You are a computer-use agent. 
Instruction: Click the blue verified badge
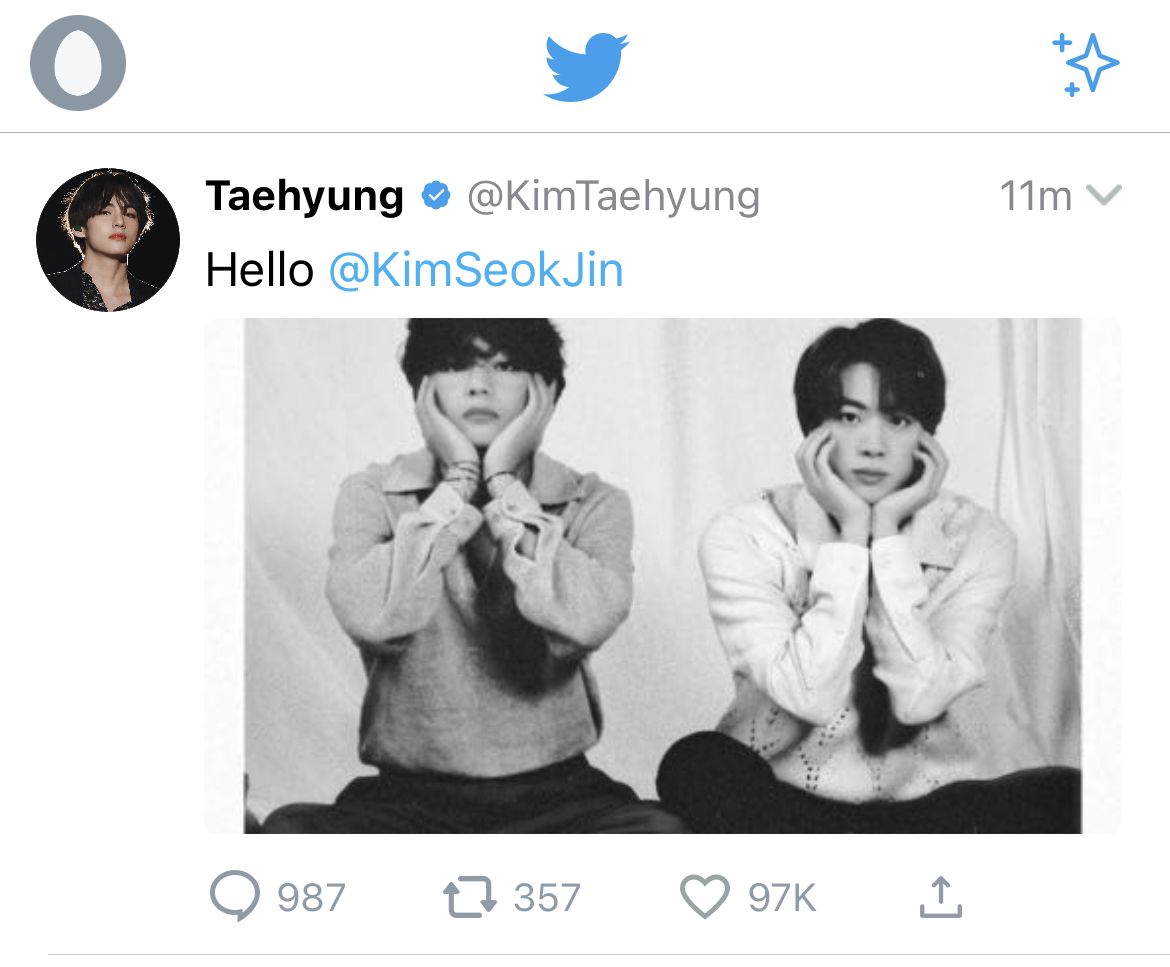tap(435, 196)
